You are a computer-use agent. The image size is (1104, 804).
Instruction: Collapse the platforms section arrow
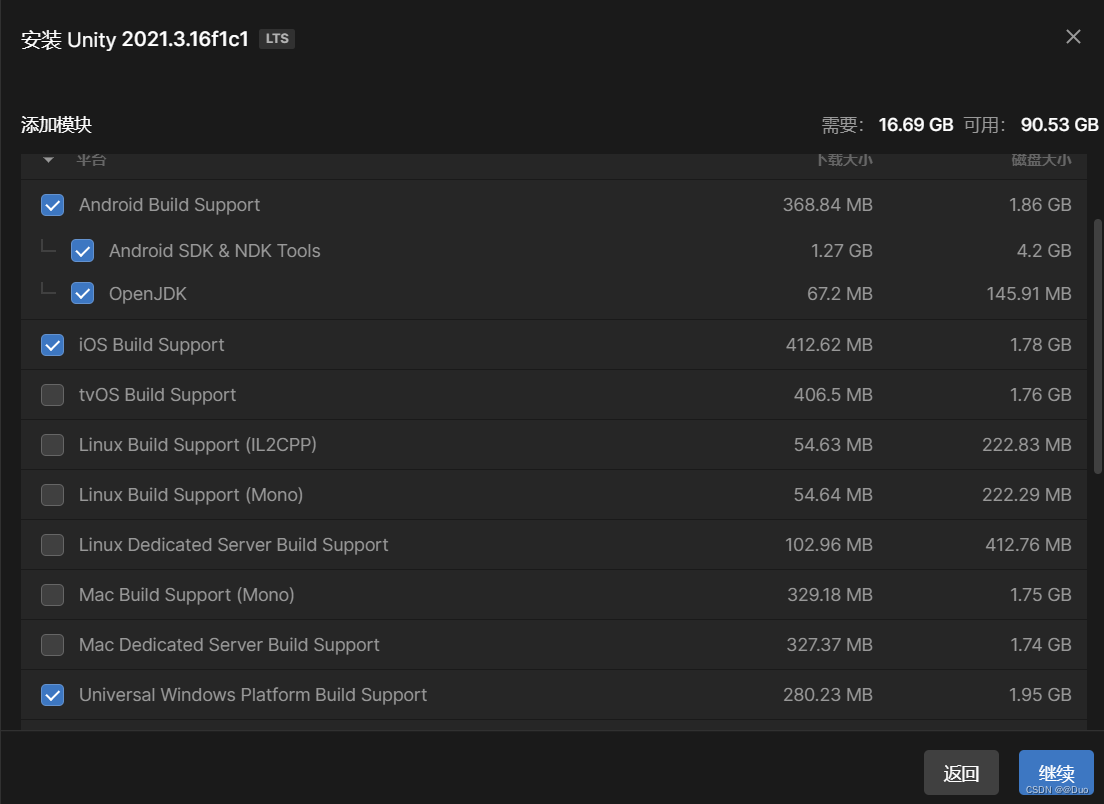tap(49, 160)
